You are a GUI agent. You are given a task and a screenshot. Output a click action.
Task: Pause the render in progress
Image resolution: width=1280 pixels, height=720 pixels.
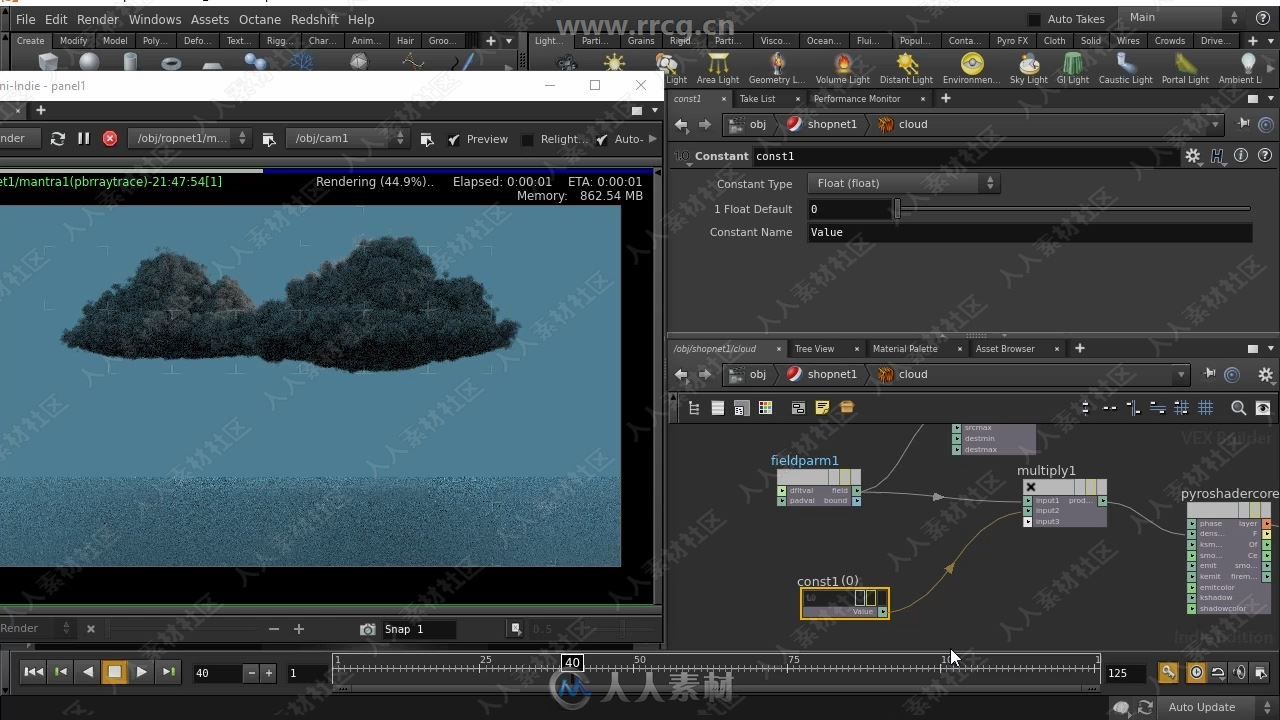(84, 139)
